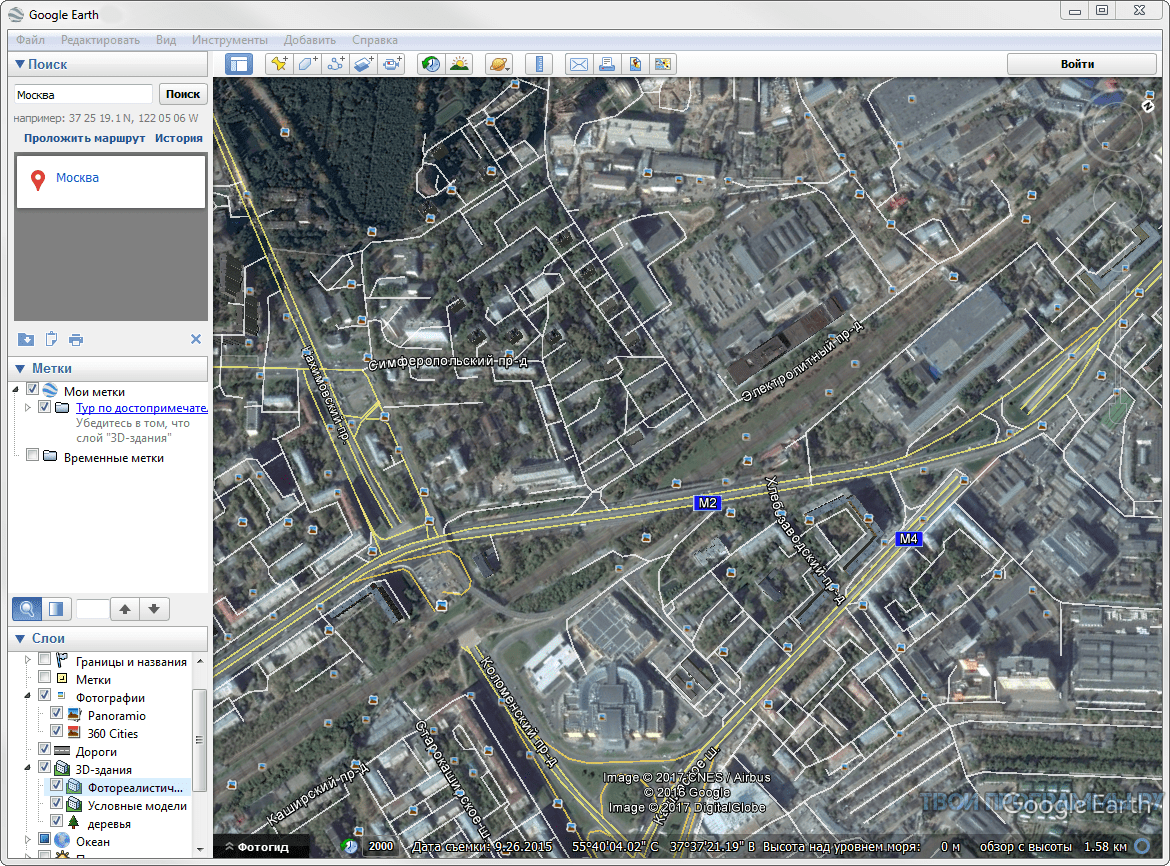Open the ruler measurement tool

(539, 64)
